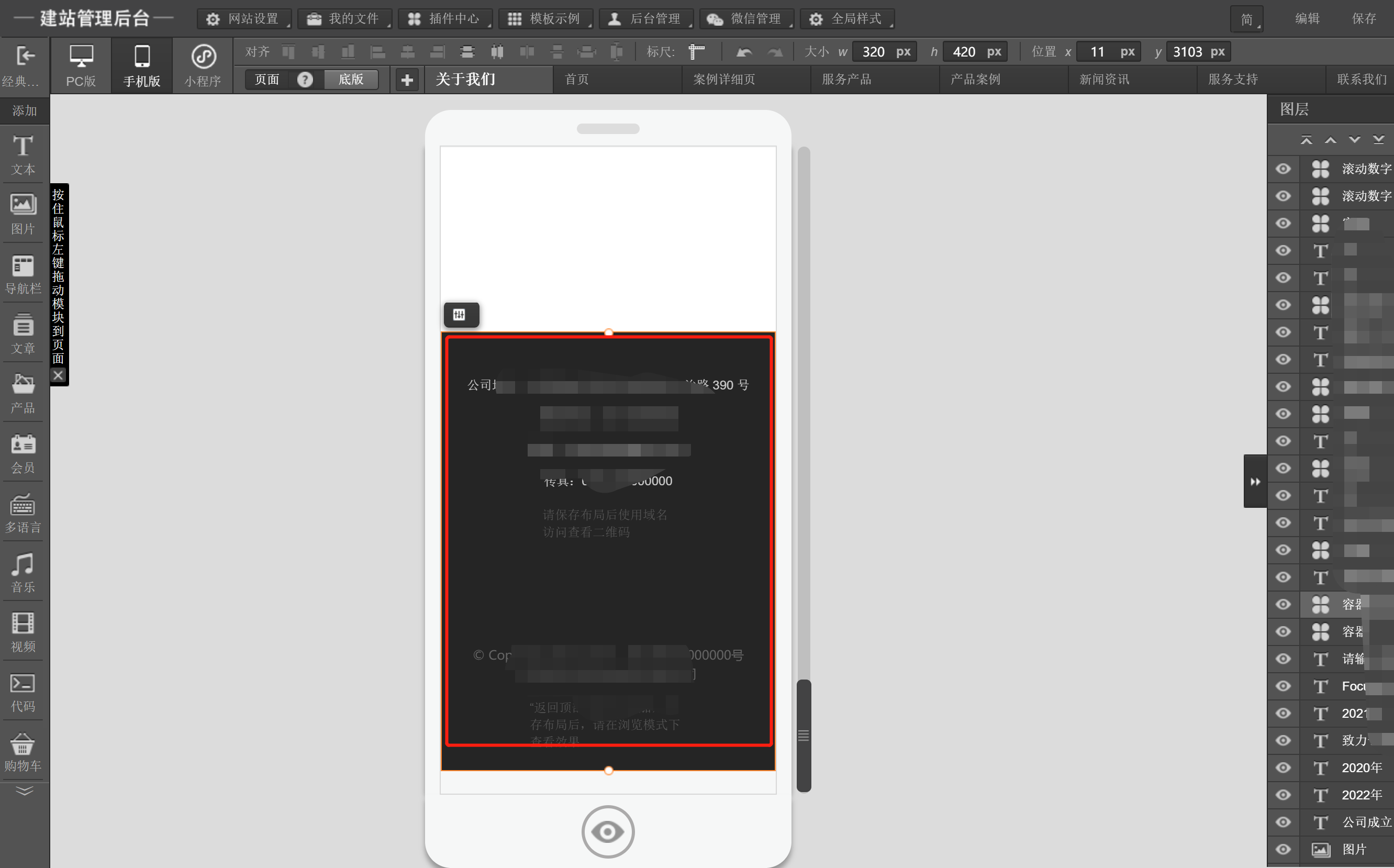Switch to Mini program (小程序) view
Screen dimensions: 1394x868
(x=203, y=65)
